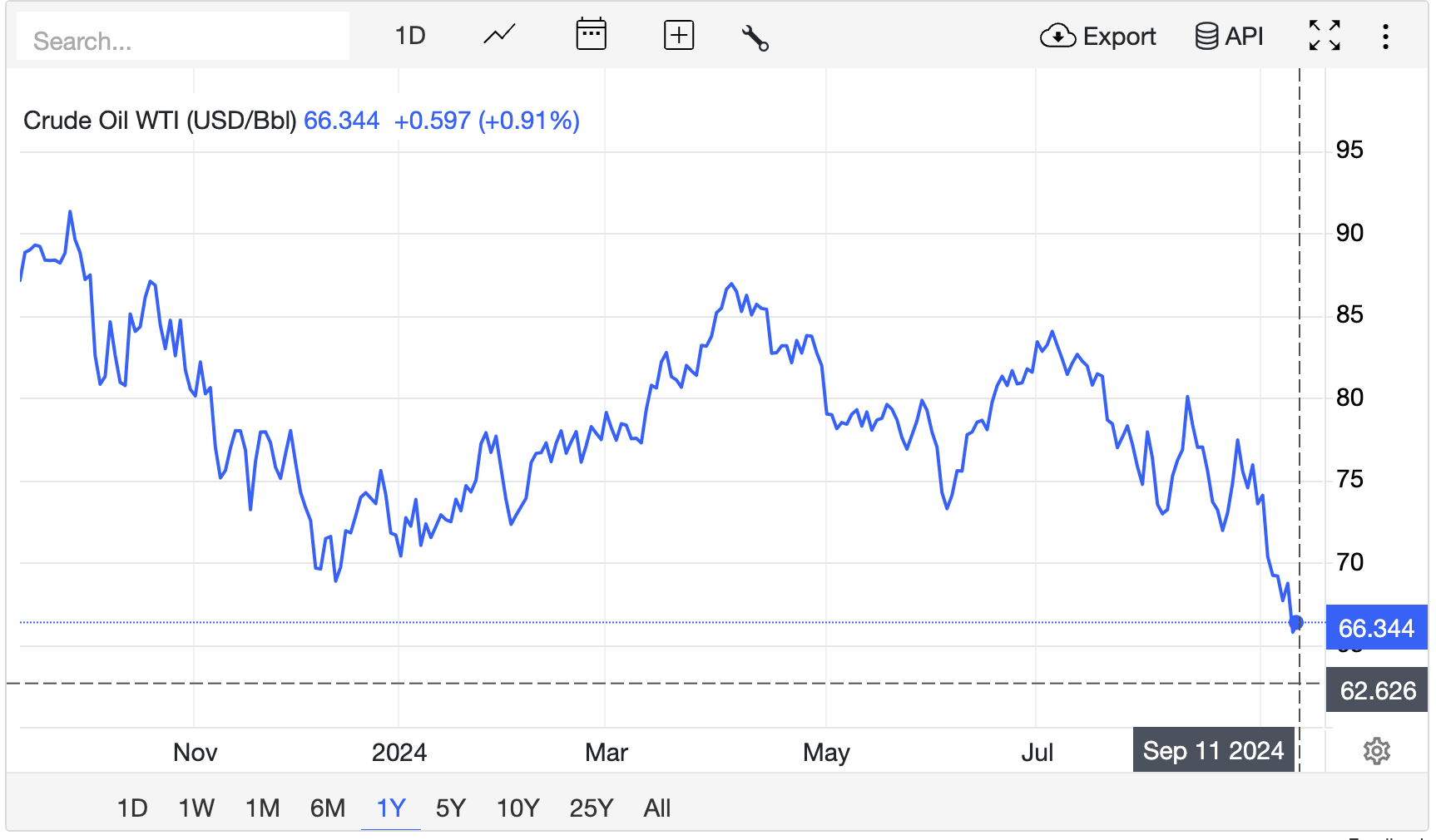The width and height of the screenshot is (1436, 840).
Task: Select the 6M range tab
Action: [328, 808]
